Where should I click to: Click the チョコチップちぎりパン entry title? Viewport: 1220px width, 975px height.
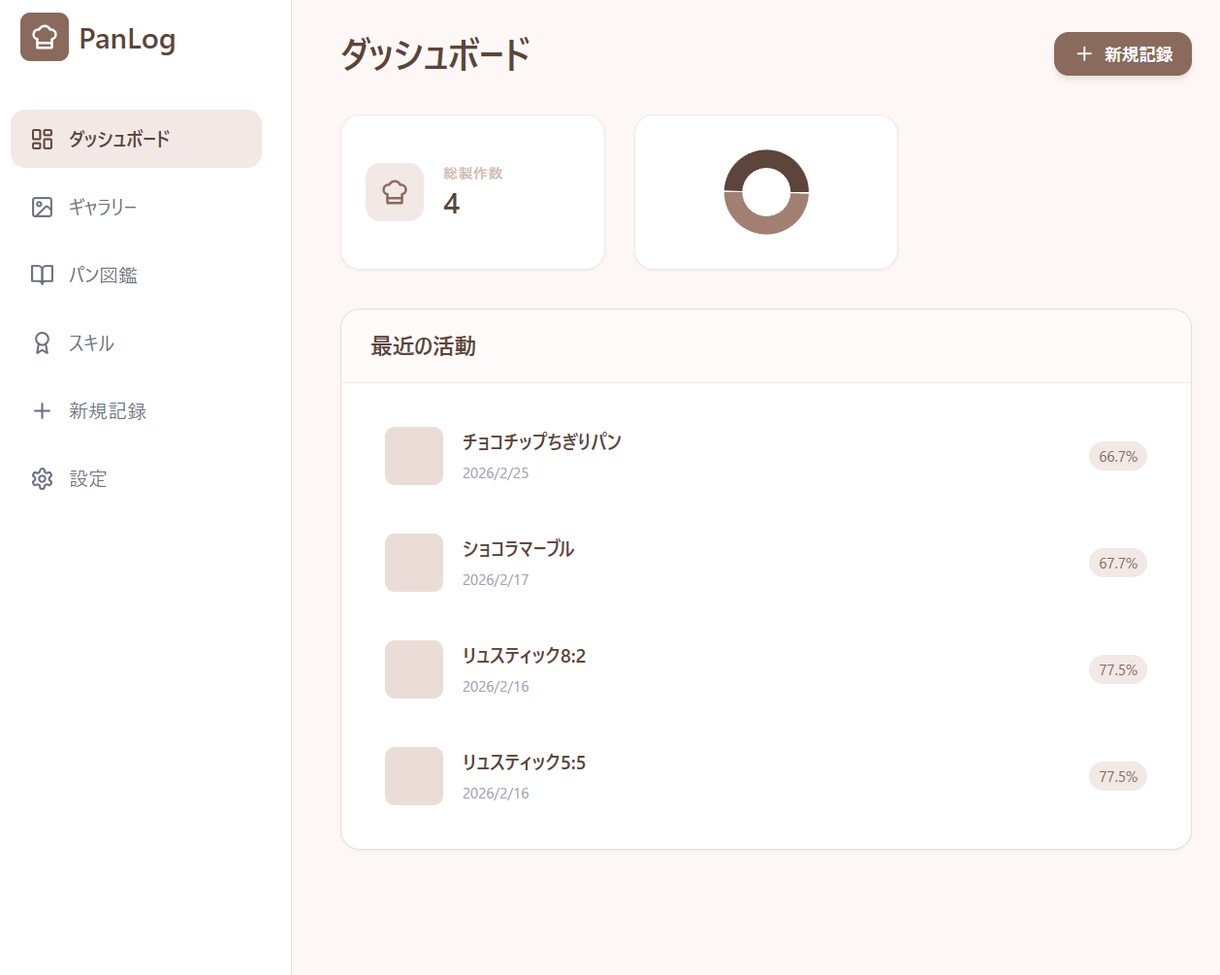point(542,442)
